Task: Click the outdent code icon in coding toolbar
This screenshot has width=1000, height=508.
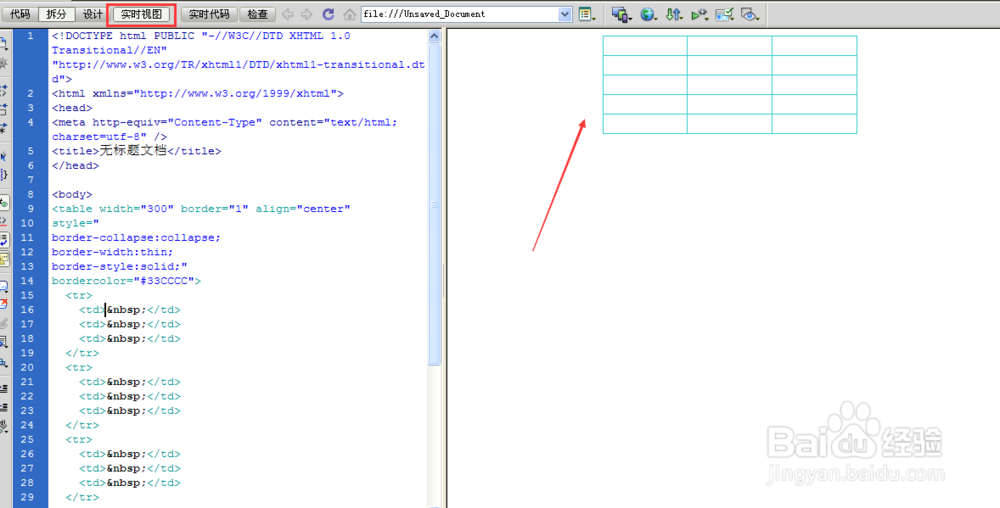Action: pos(4,407)
